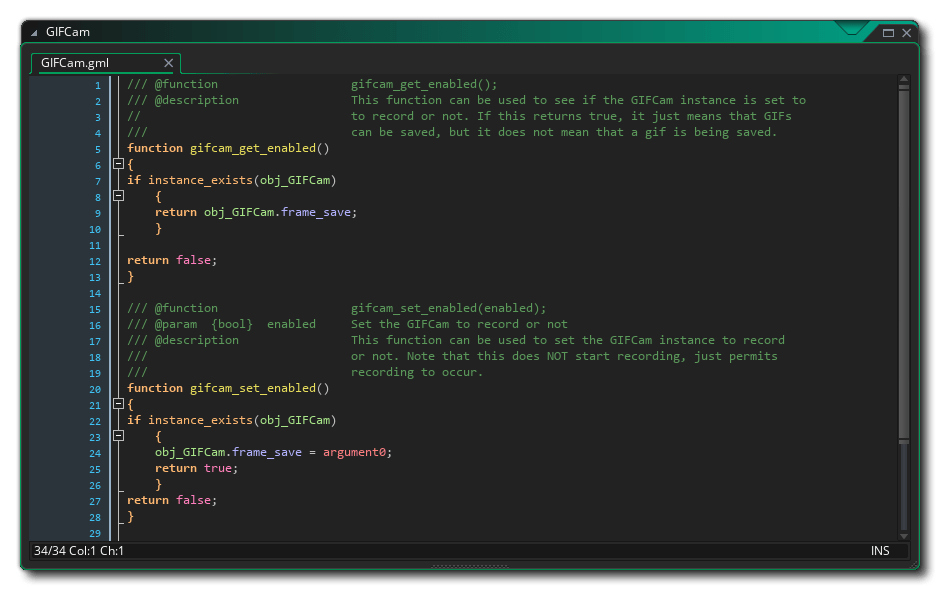Click line number 1 in the gutter
The image size is (940, 590).
click(96, 84)
